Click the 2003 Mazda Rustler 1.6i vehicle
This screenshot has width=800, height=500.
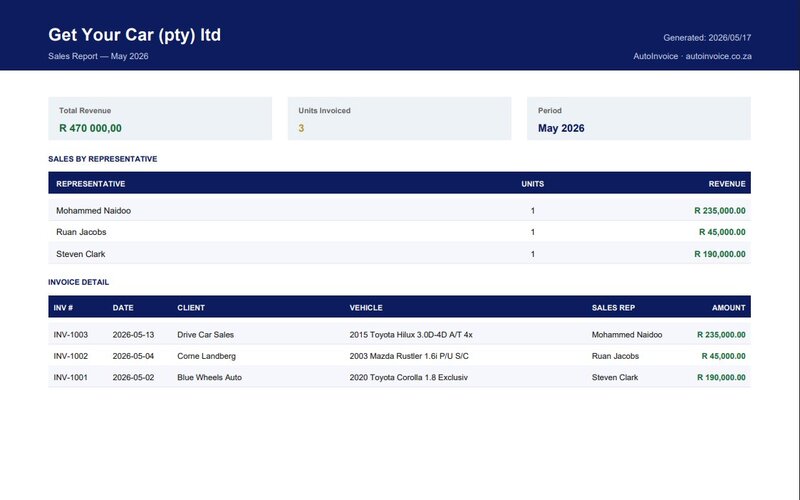tap(409, 356)
